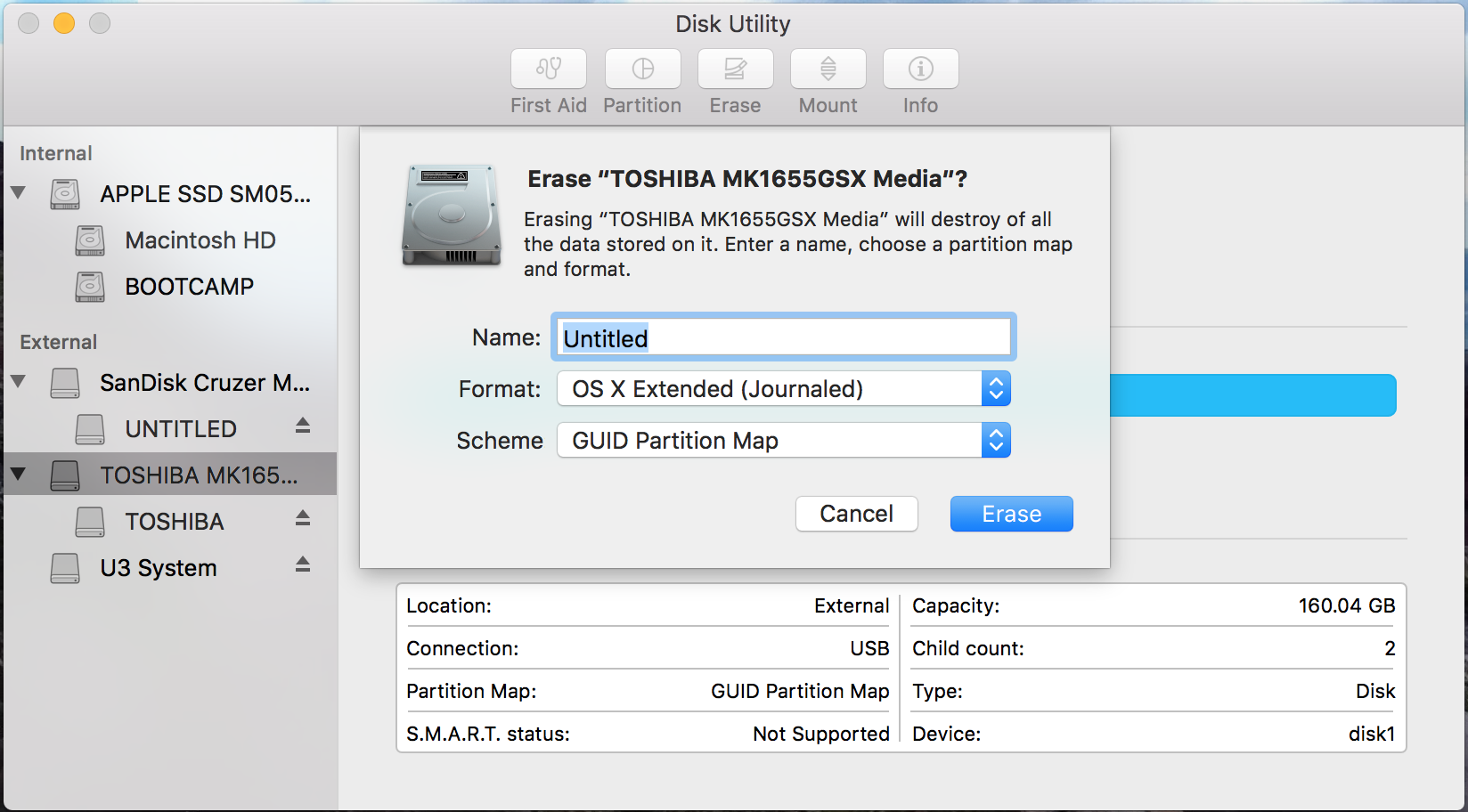This screenshot has width=1468, height=812.
Task: Click the TOSHIBA MK165 drive icon
Action: click(x=65, y=475)
